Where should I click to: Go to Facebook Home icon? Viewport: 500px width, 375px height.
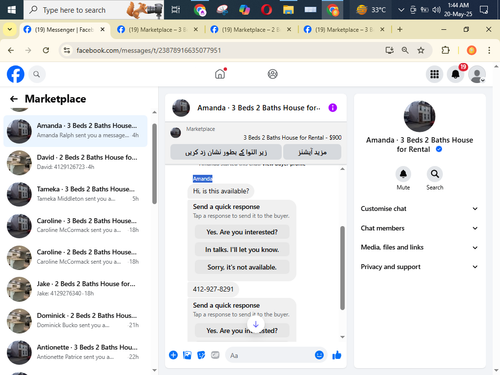coord(220,74)
